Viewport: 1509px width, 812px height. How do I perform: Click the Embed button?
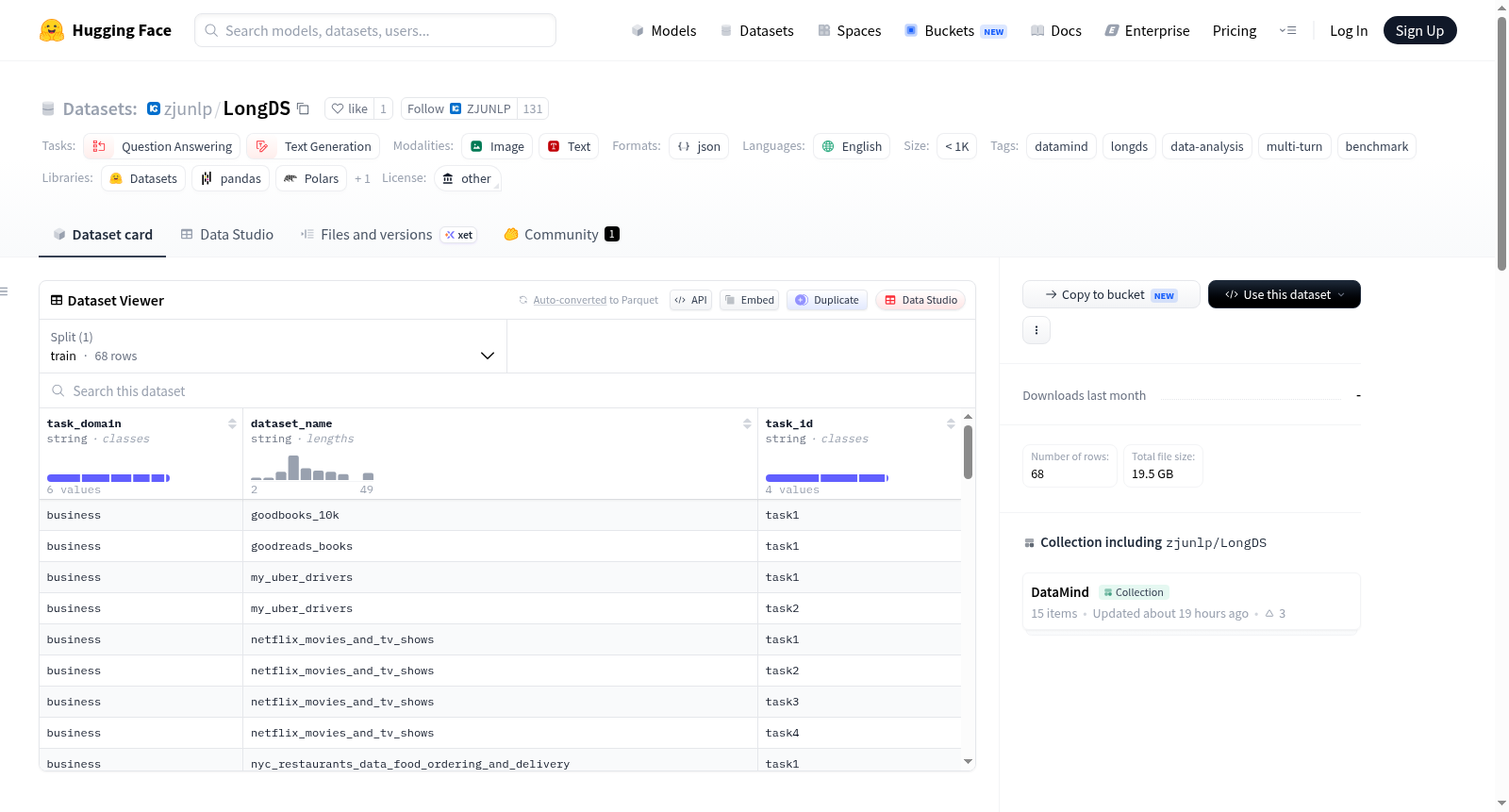(749, 300)
